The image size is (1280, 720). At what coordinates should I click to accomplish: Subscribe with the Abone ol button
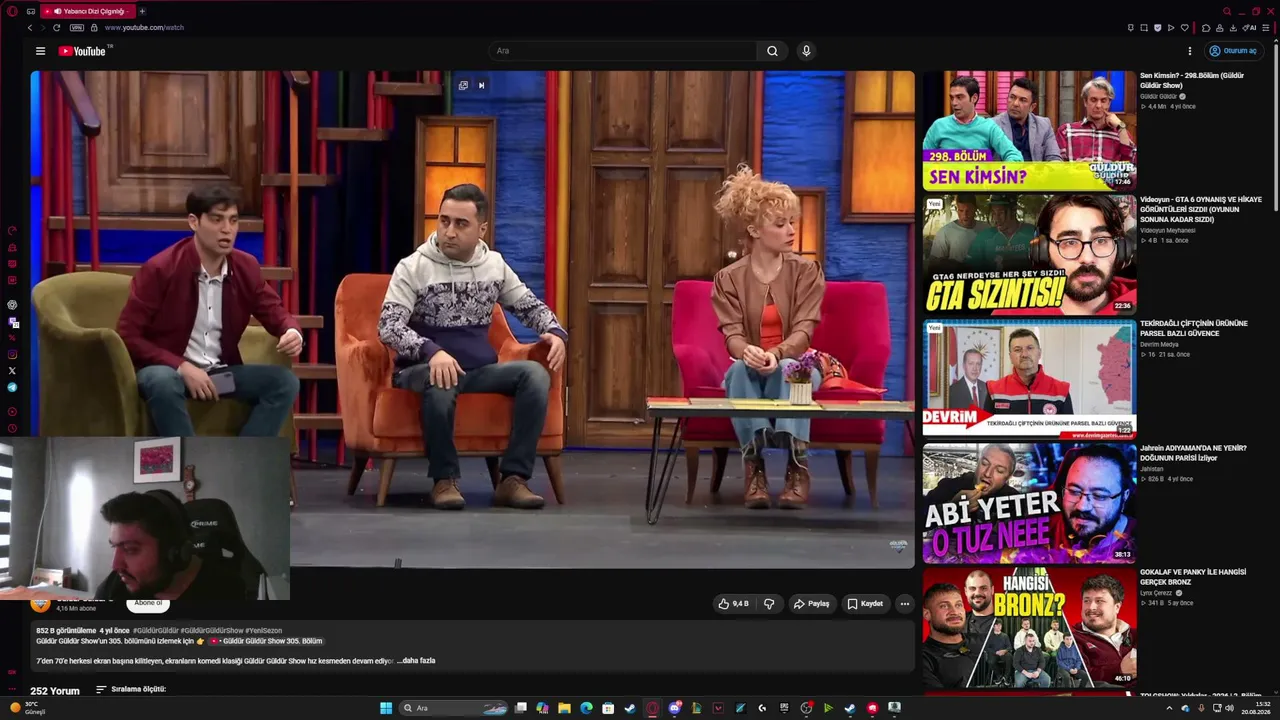pos(148,603)
